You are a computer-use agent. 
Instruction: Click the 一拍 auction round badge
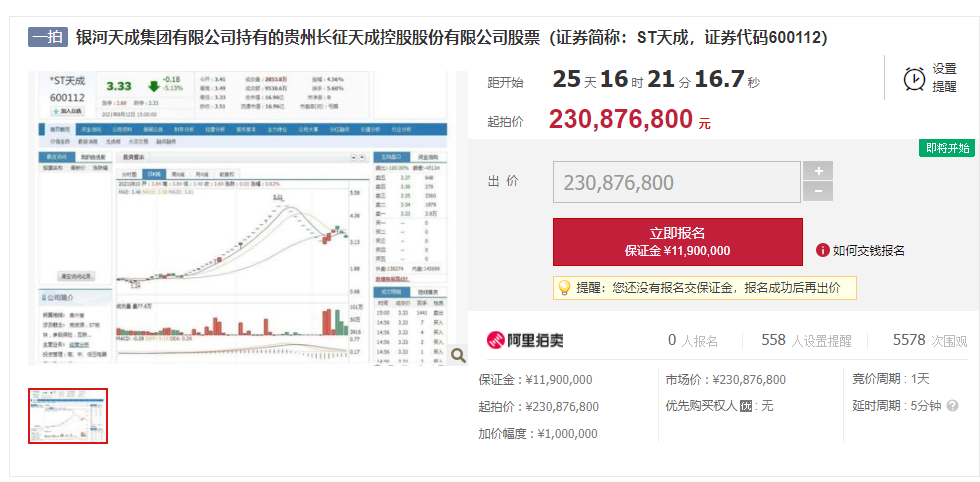(x=48, y=38)
